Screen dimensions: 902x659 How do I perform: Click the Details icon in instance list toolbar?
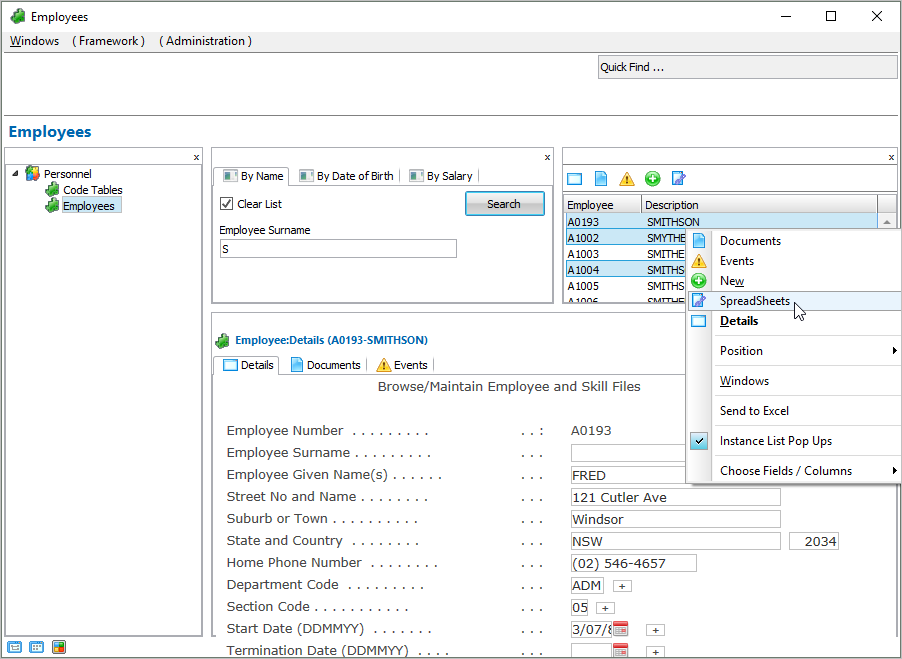[x=574, y=179]
